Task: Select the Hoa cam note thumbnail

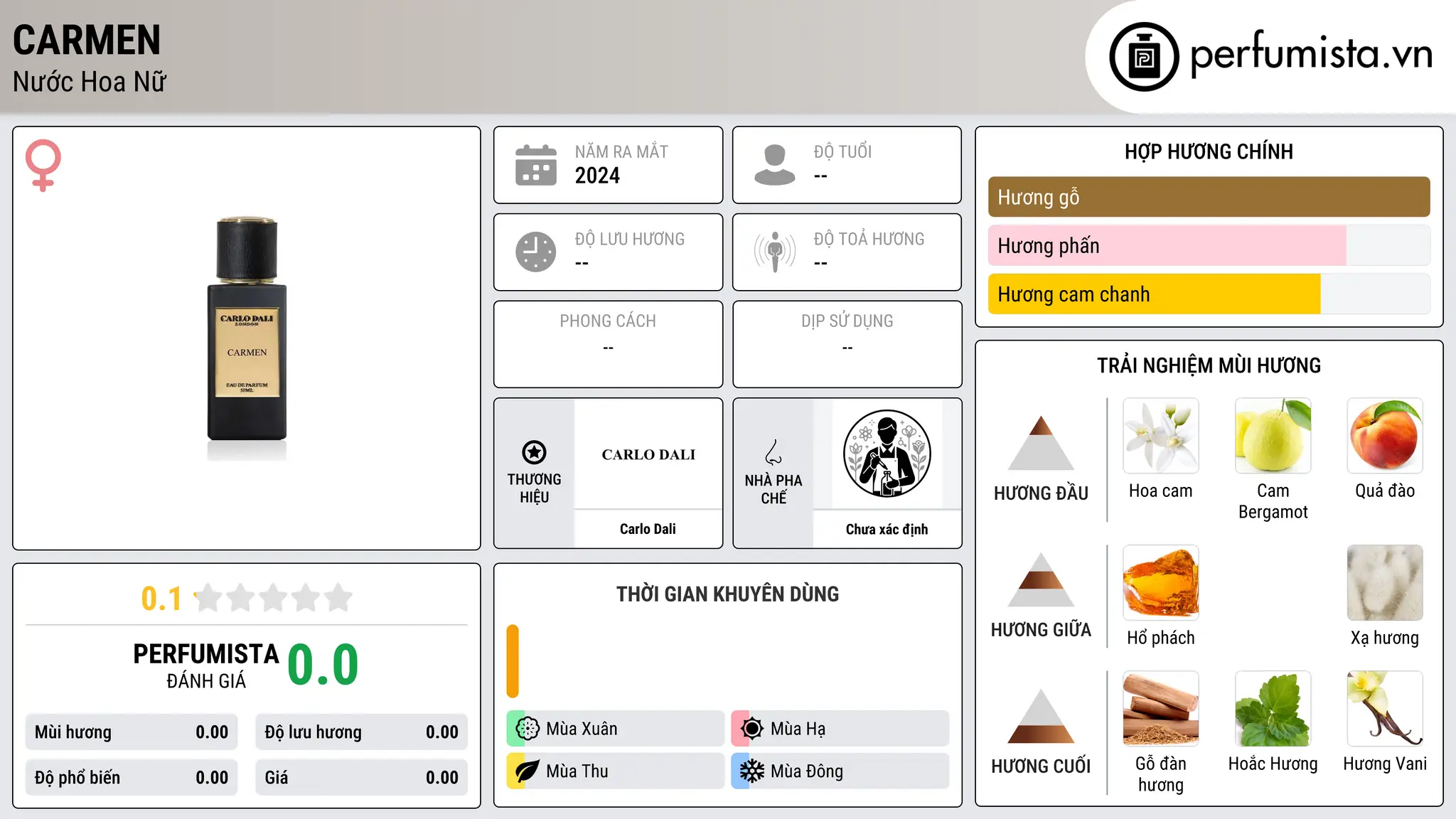Action: point(1161,436)
